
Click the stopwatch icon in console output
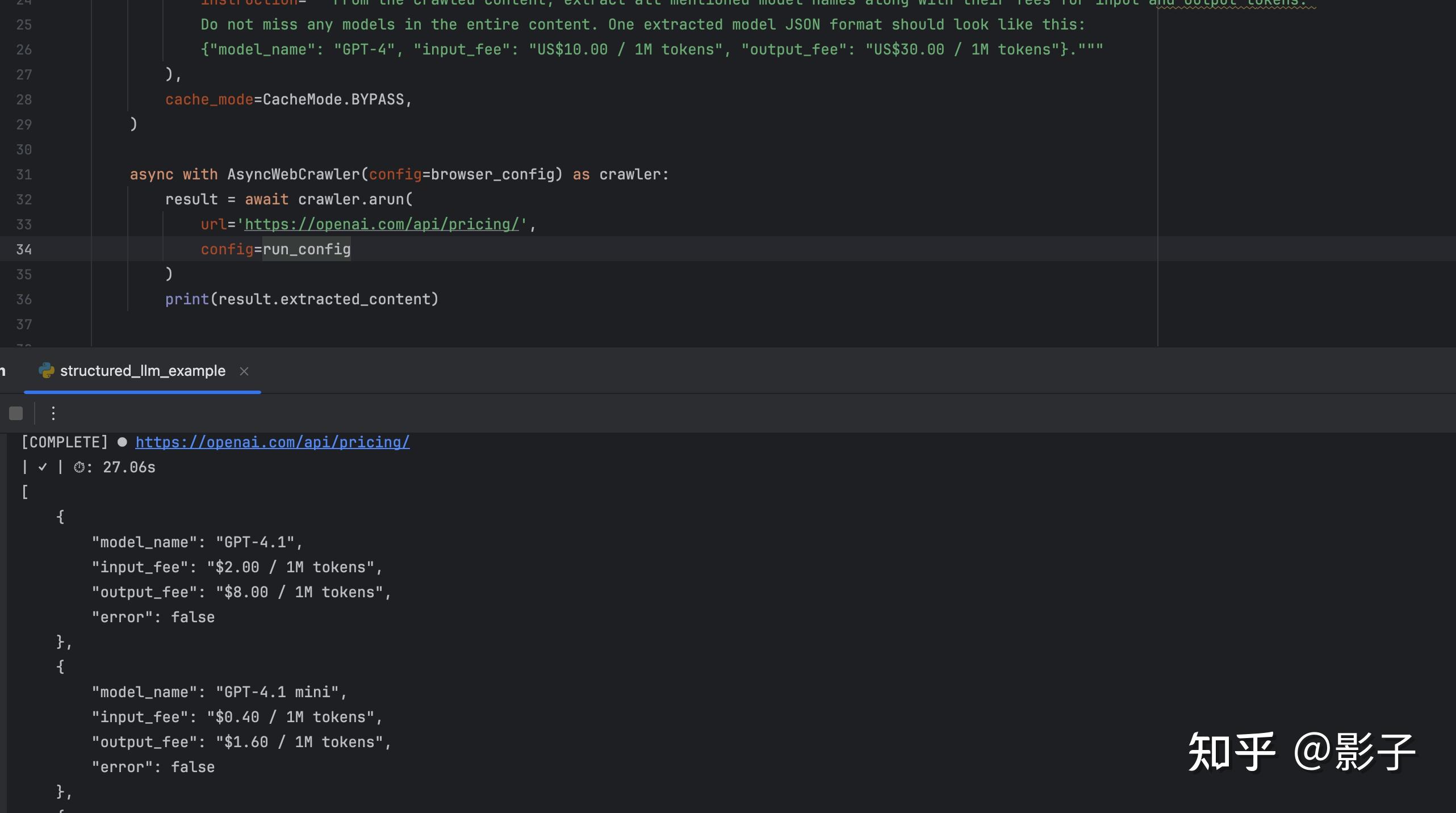click(x=80, y=467)
